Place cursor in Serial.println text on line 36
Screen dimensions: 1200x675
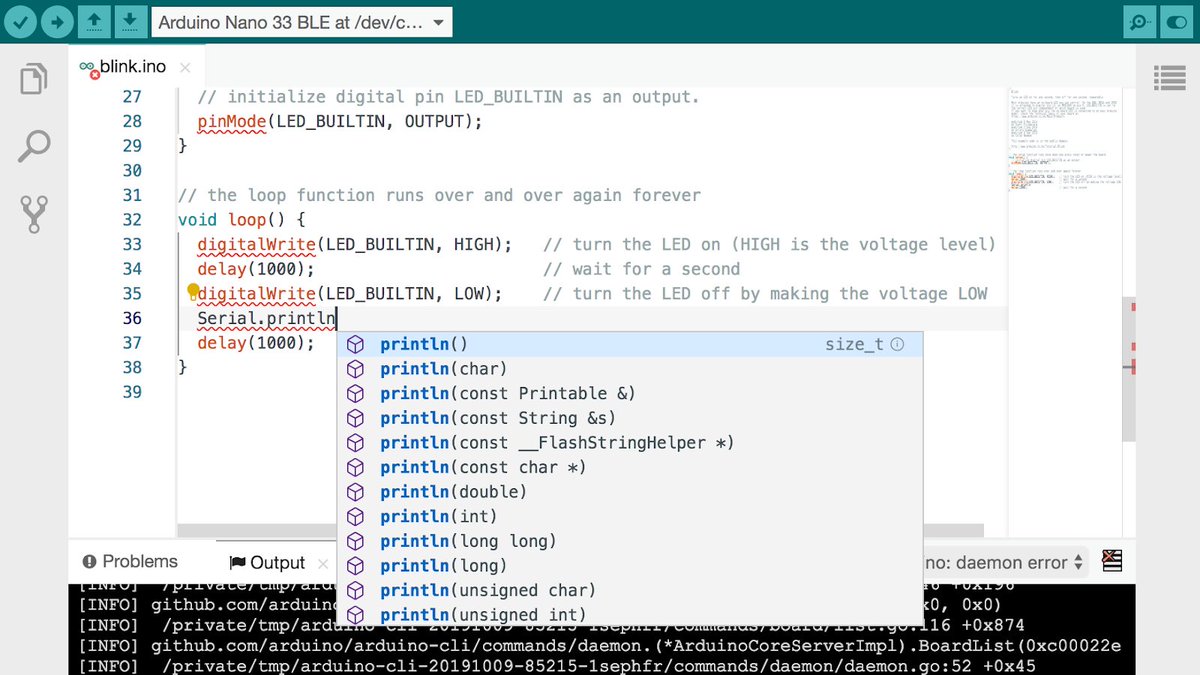266,318
